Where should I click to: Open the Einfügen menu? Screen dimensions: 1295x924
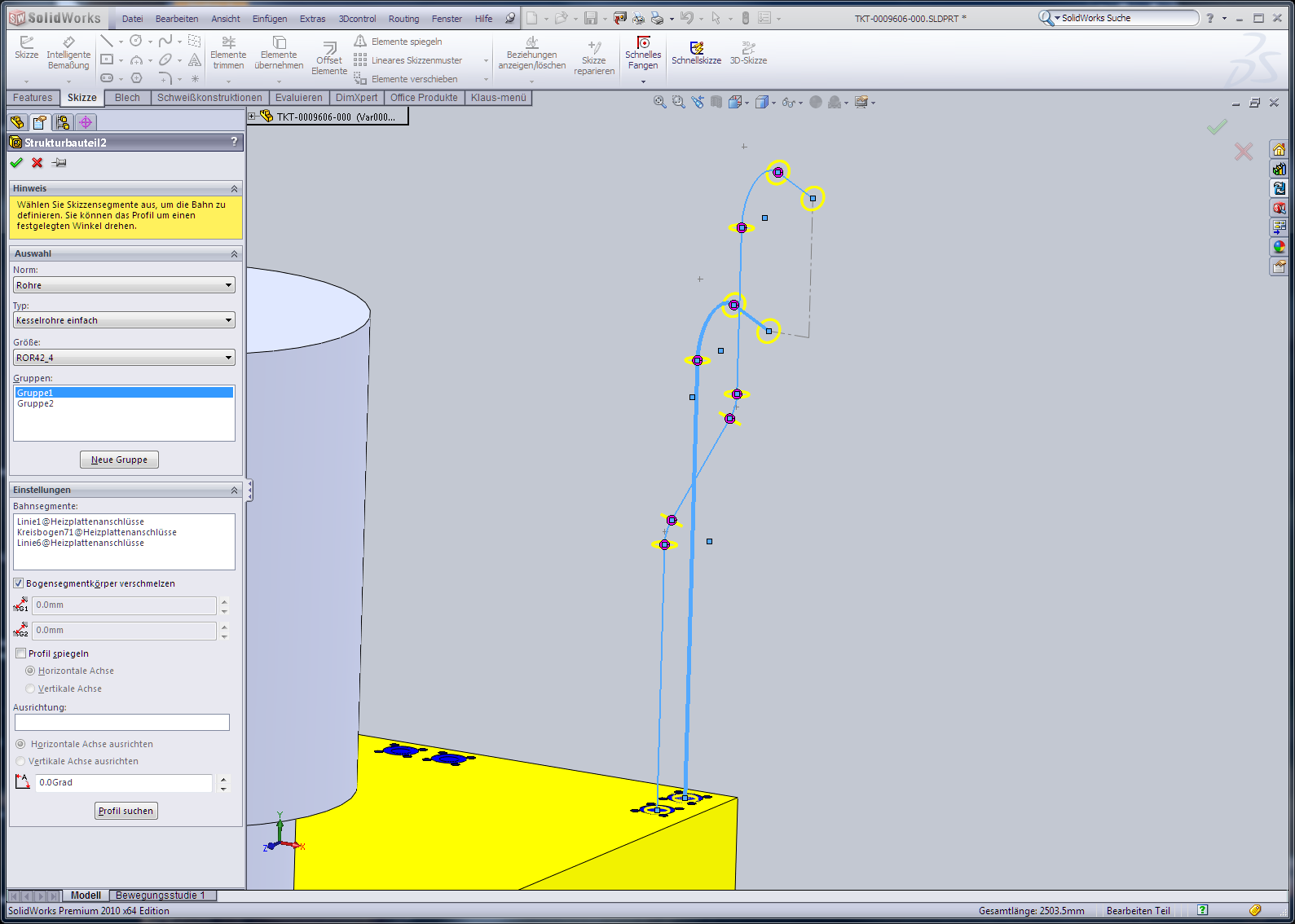pyautogui.click(x=269, y=19)
